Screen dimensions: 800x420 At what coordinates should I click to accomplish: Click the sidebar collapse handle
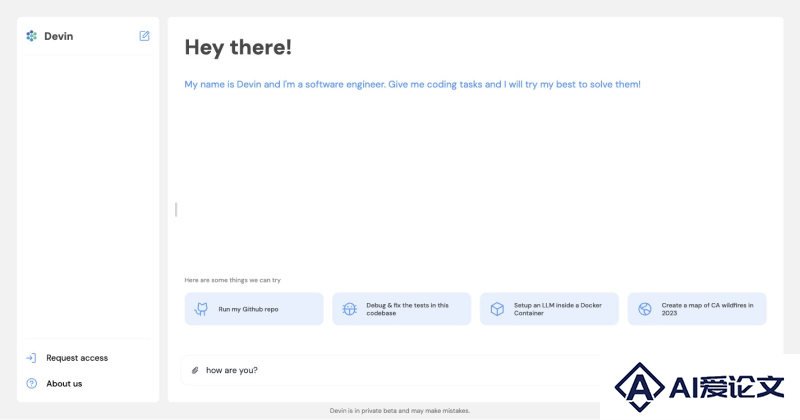point(176,209)
